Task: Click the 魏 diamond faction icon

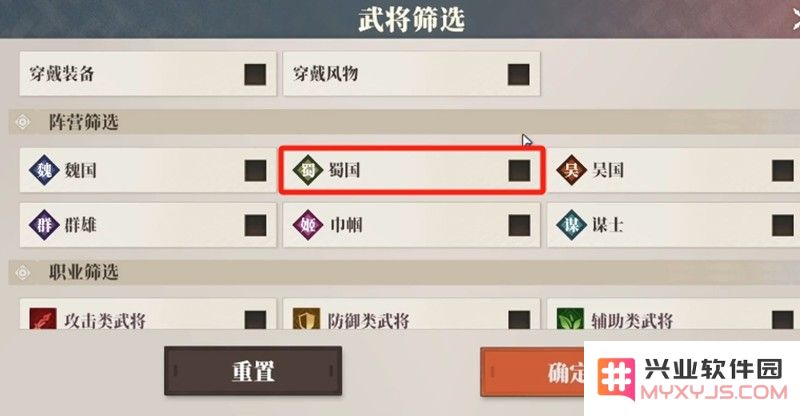Action: point(44,170)
